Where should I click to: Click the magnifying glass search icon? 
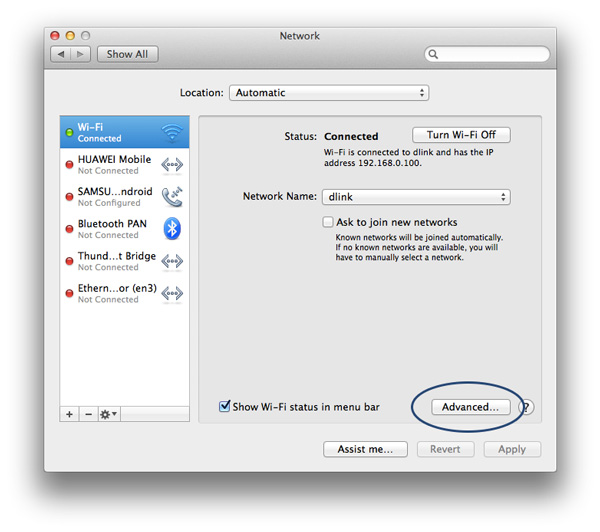433,54
